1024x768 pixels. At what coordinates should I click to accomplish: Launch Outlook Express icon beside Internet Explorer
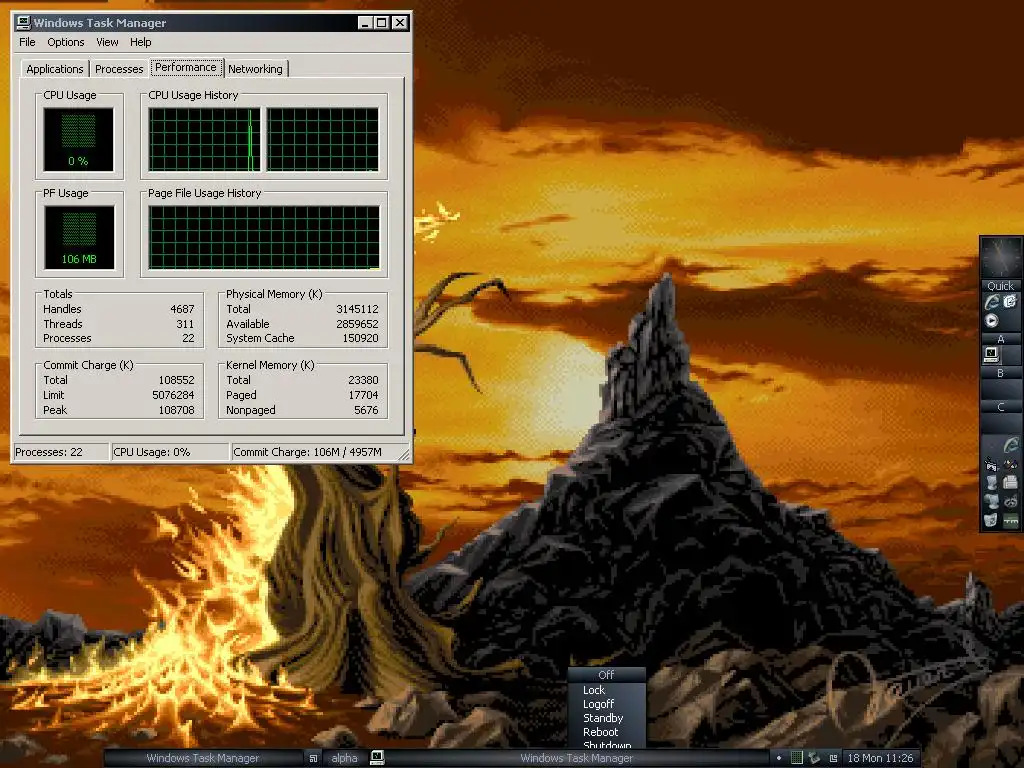click(1010, 301)
